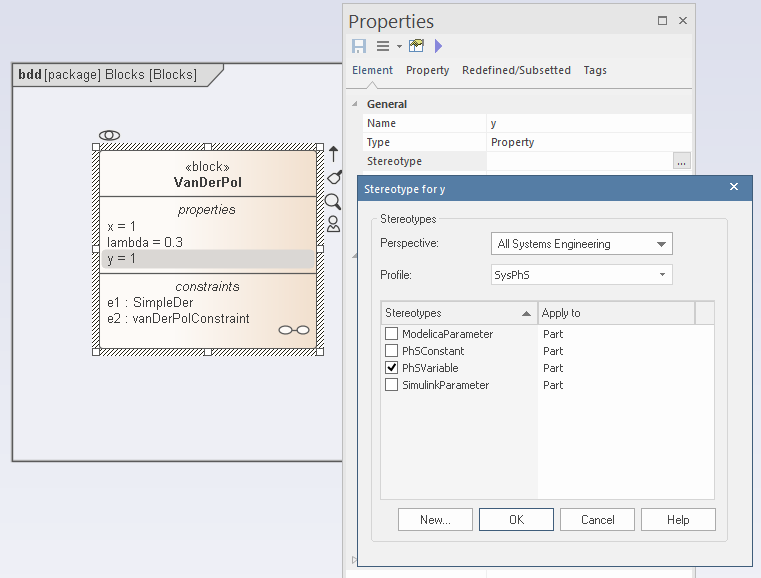Switch to the Tags tab
The height and width of the screenshot is (578, 761).
(595, 70)
